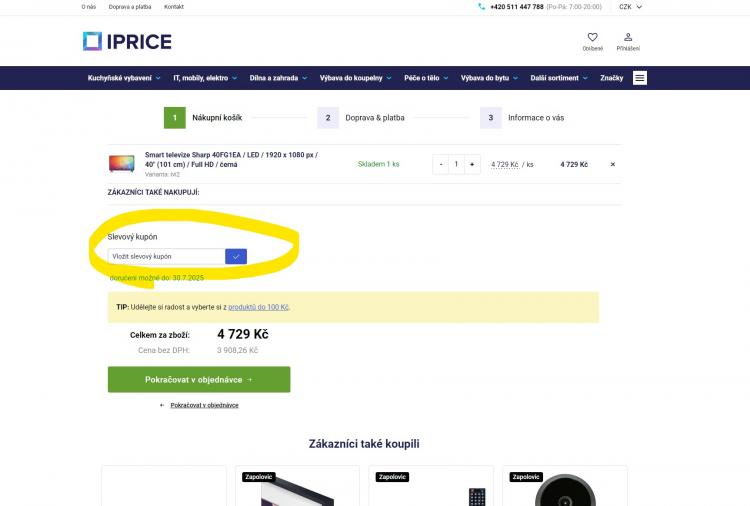The width and height of the screenshot is (750, 506).
Task: Click small Pokračovat v objednávce back link
Action: click(x=204, y=405)
